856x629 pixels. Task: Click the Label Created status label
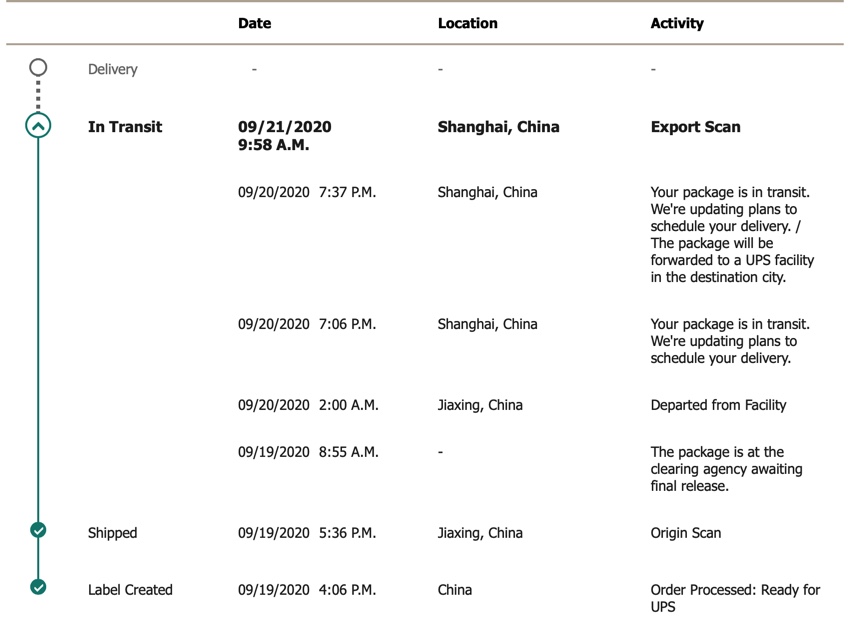pyautogui.click(x=130, y=590)
